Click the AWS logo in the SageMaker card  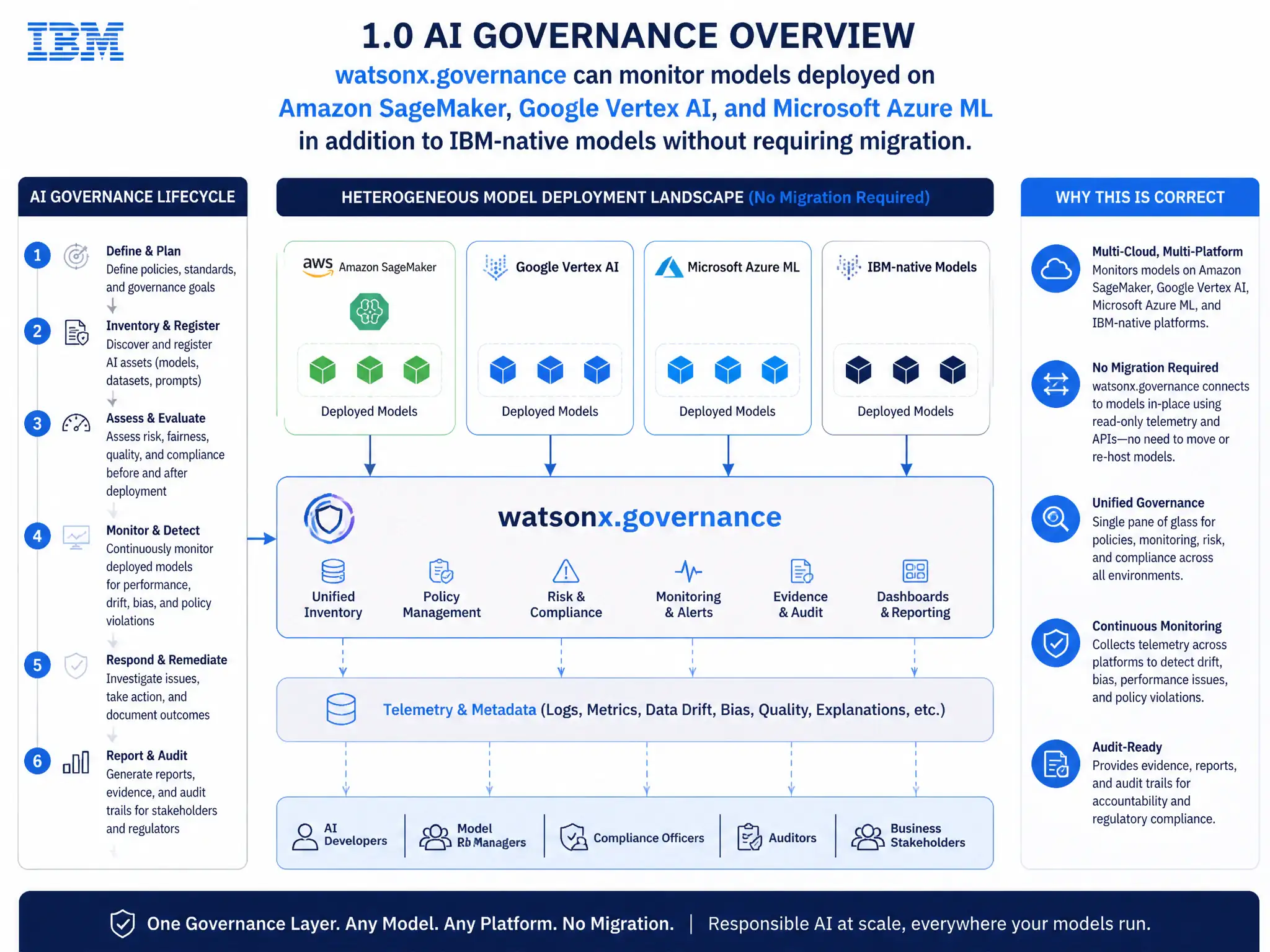317,267
